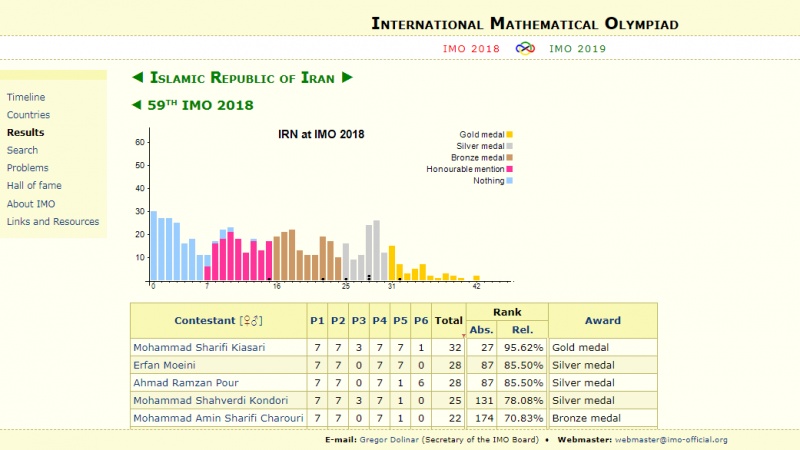
Task: Open the Countries menu item
Action: [x=29, y=115]
